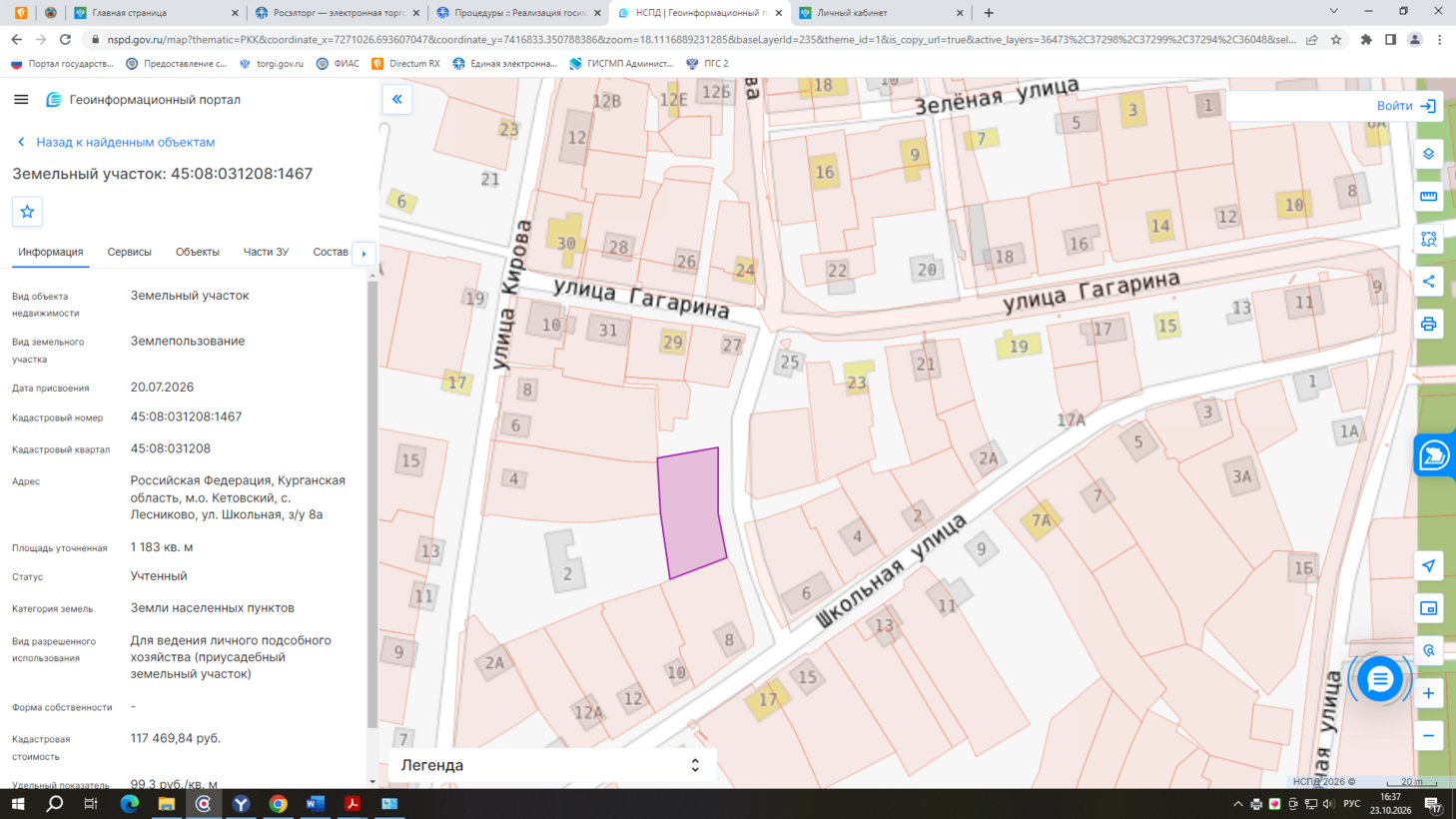Click the highlighted purple parcel on map

691,512
